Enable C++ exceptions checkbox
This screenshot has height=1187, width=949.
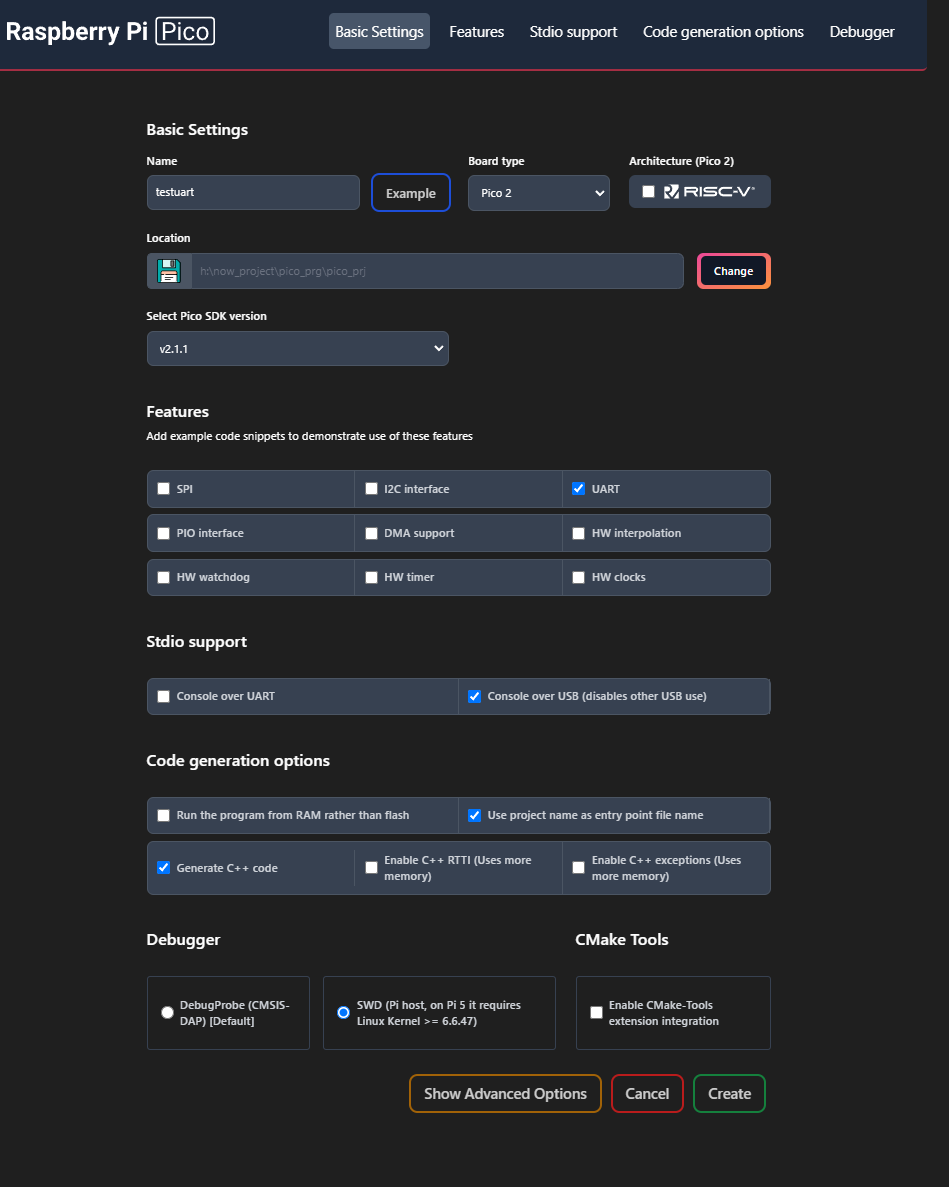579,868
